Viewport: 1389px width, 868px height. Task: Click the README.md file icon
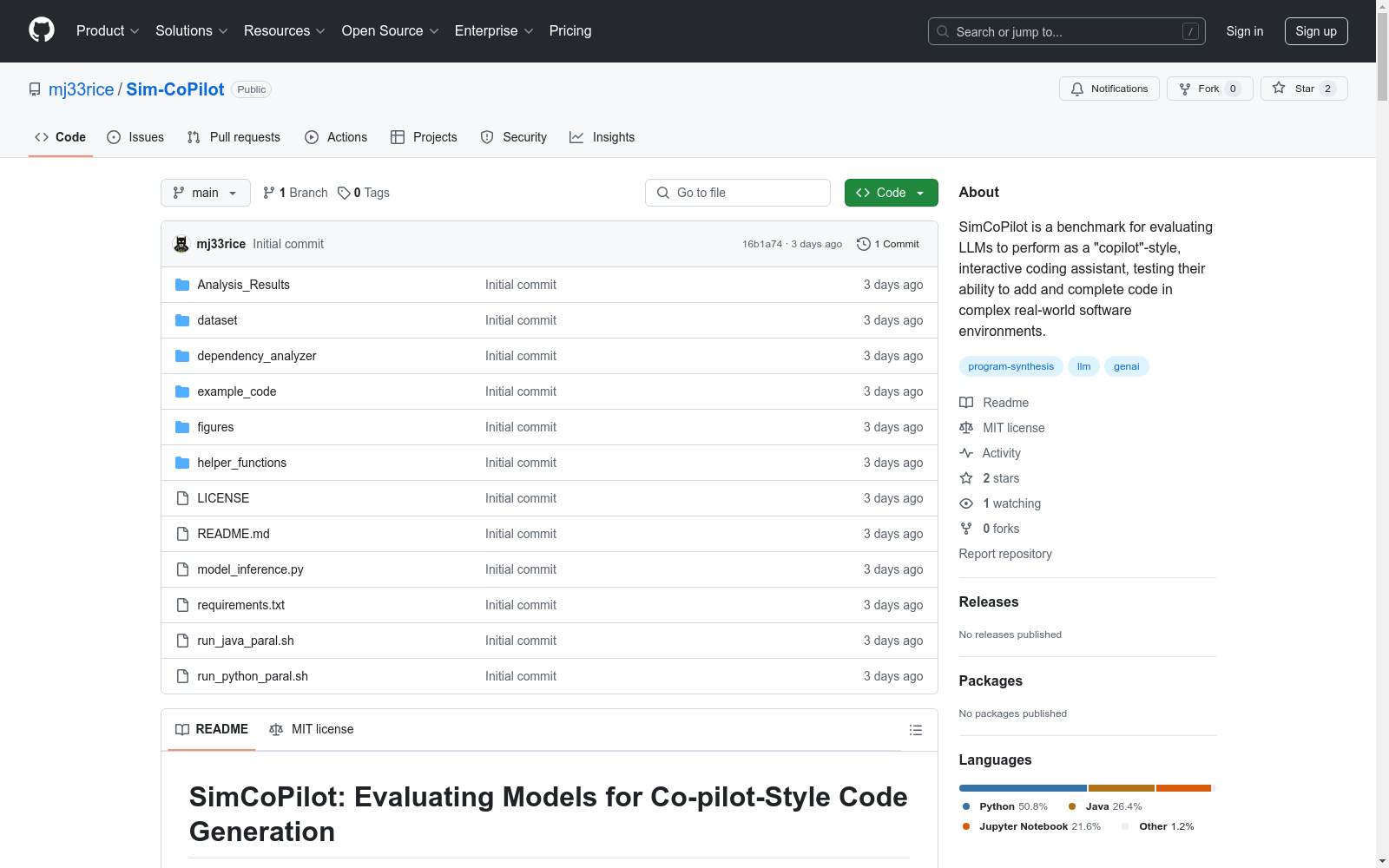point(182,534)
